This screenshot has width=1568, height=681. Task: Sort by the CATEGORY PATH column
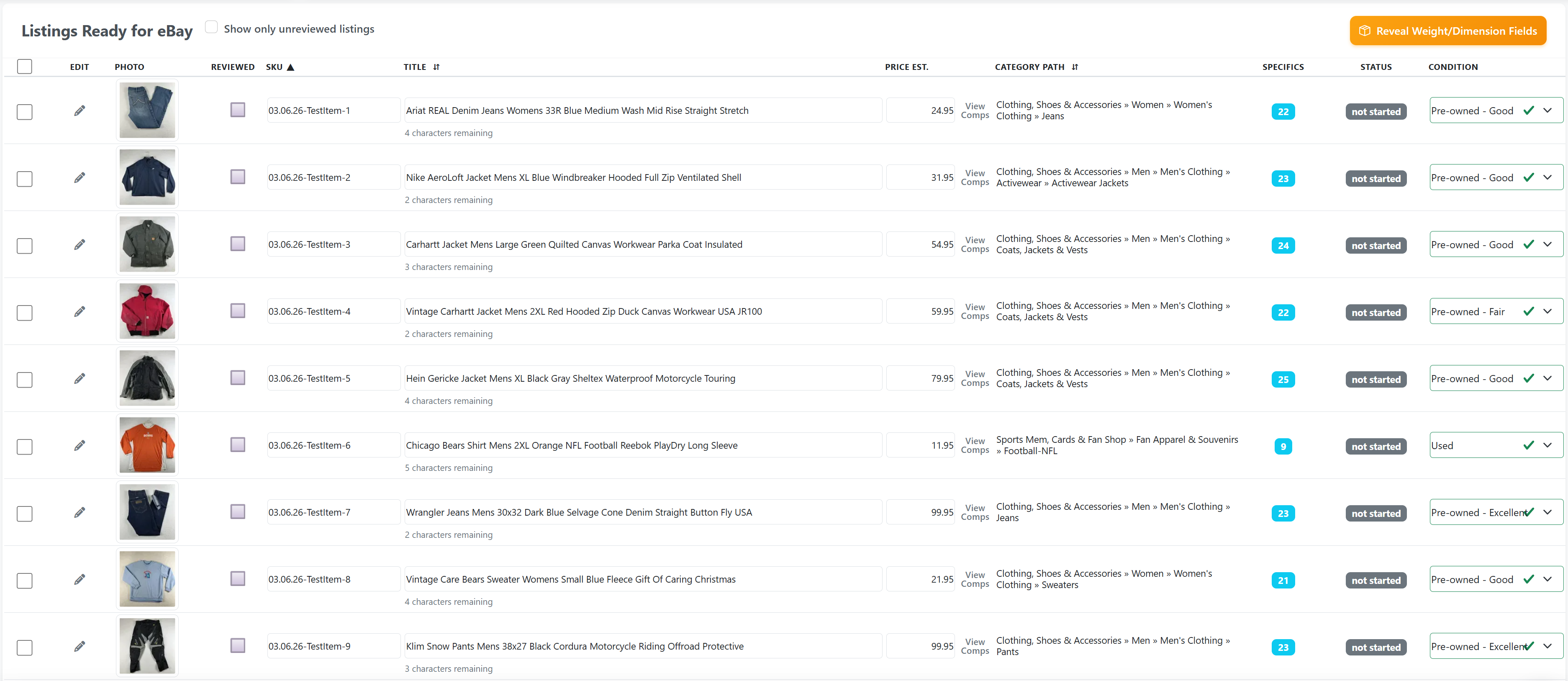tap(1075, 67)
